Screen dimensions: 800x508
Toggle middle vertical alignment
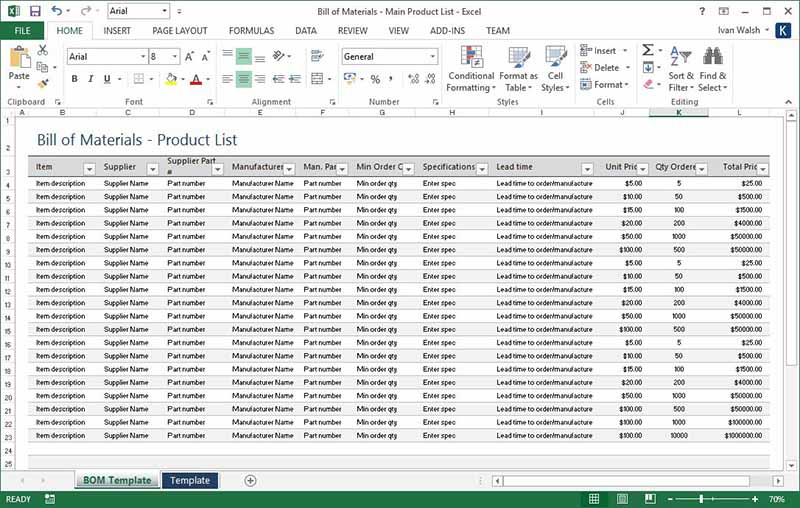point(243,56)
